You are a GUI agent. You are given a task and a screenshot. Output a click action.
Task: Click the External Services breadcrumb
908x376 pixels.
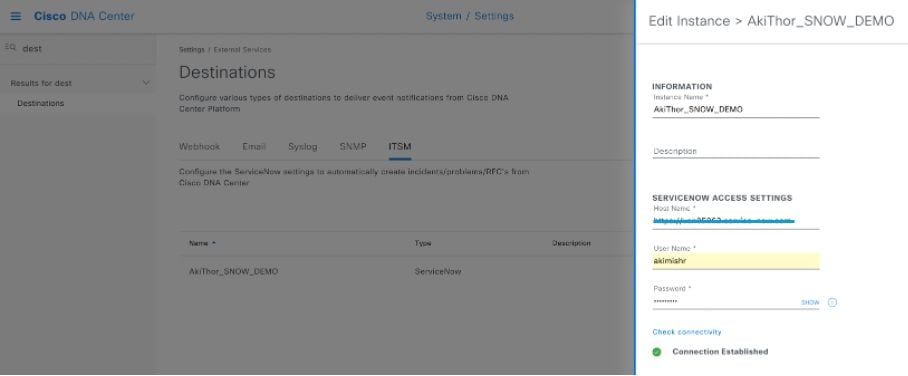(x=242, y=50)
